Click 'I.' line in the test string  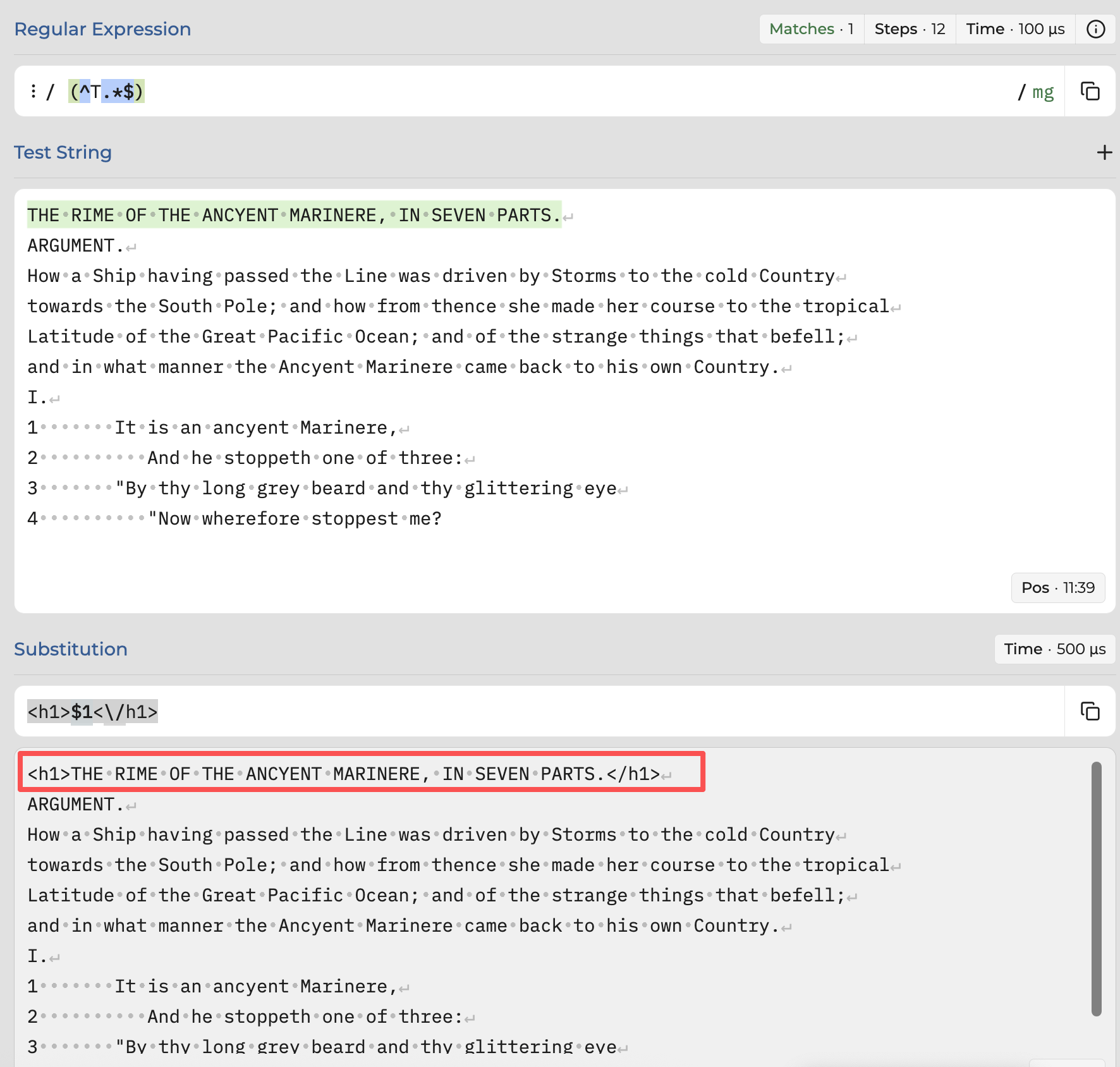37,398
